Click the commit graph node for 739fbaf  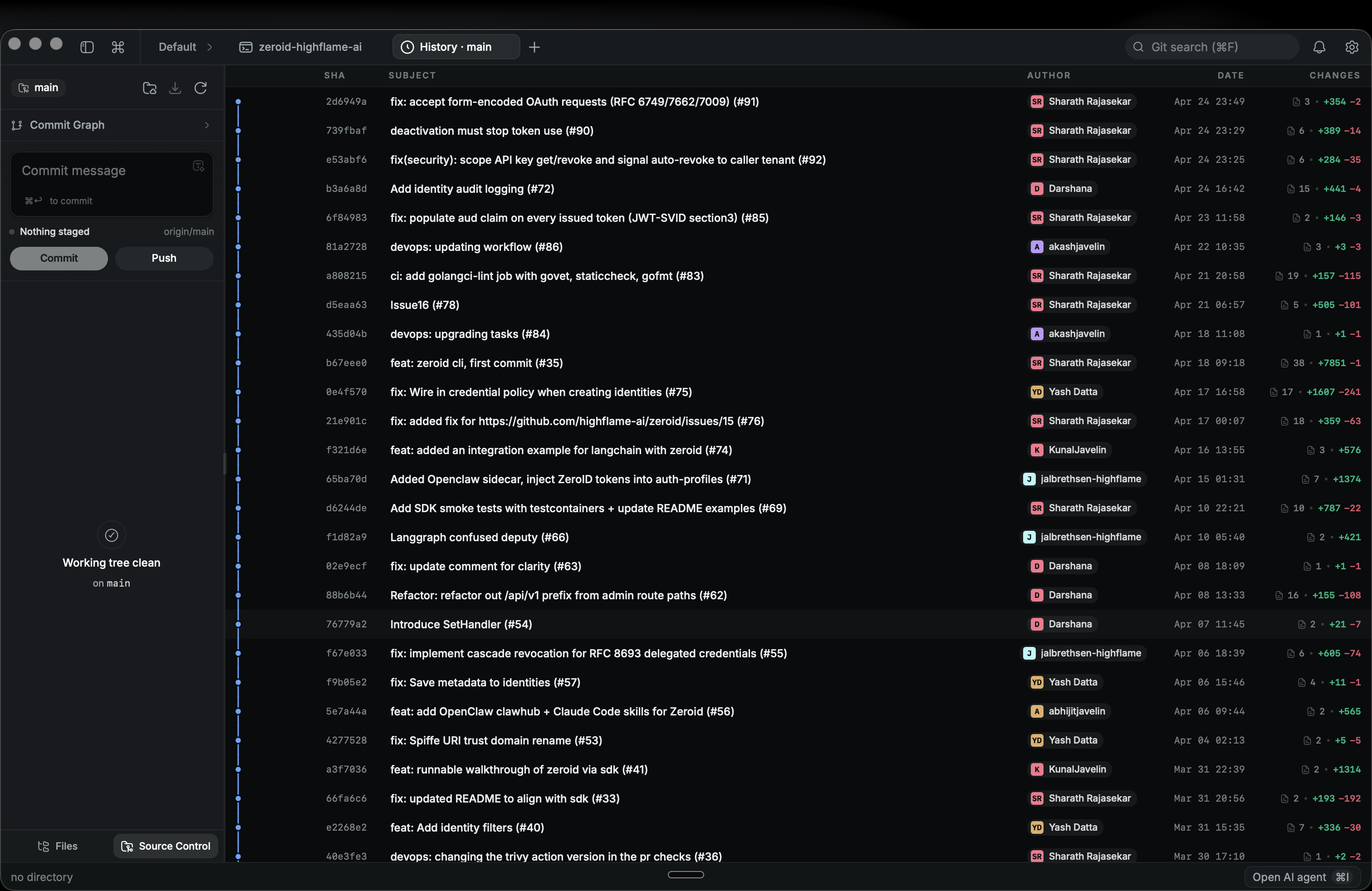(x=238, y=131)
